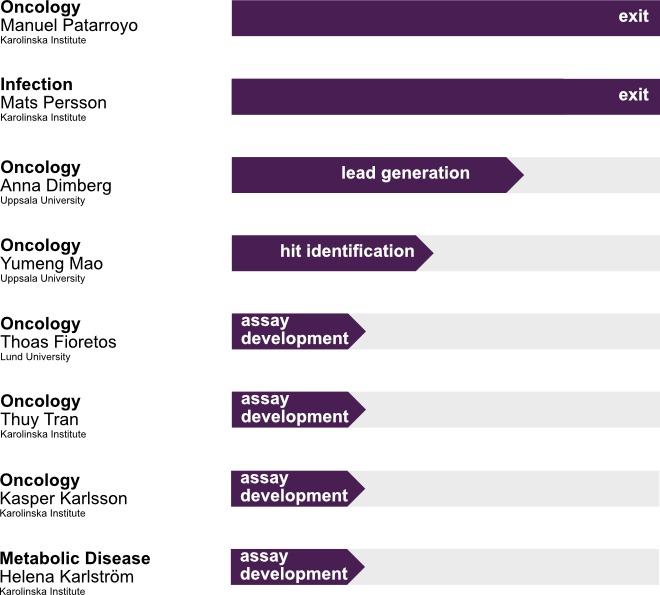
Task: Click the name Manuel Patarroyo
Action: point(69,25)
